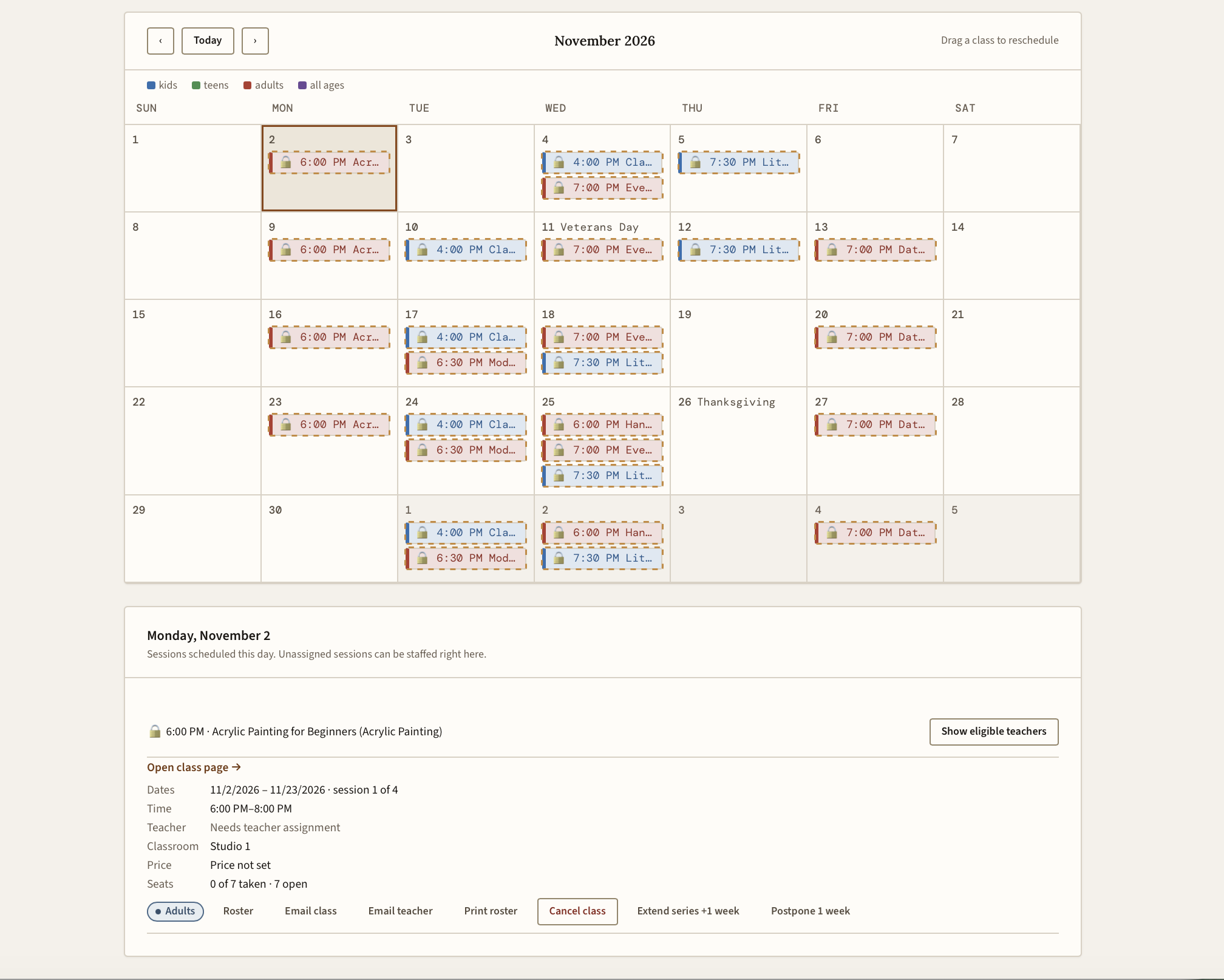Viewport: 1224px width, 980px height.
Task: Click lock icon on Nov 23 6:00 PM class
Action: pyautogui.click(x=286, y=424)
